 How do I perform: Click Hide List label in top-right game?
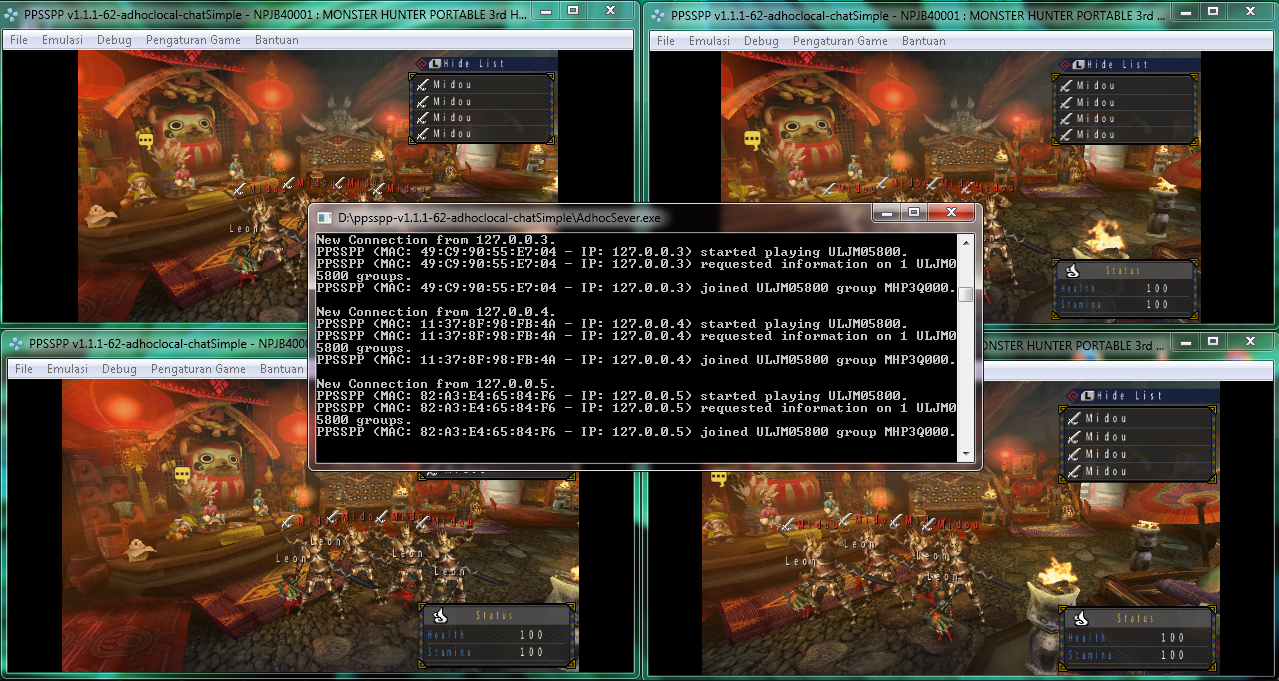(x=1118, y=64)
